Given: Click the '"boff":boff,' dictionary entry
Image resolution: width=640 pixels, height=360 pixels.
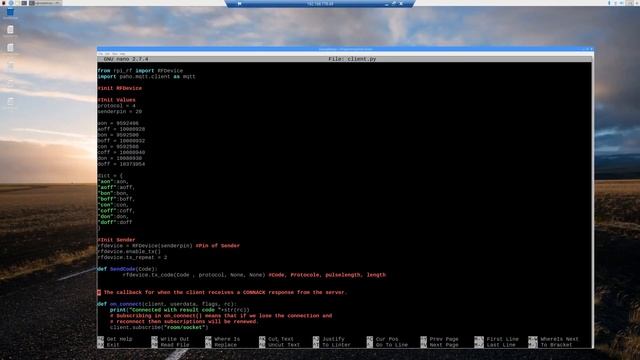Looking at the screenshot, I should click(x=116, y=199).
